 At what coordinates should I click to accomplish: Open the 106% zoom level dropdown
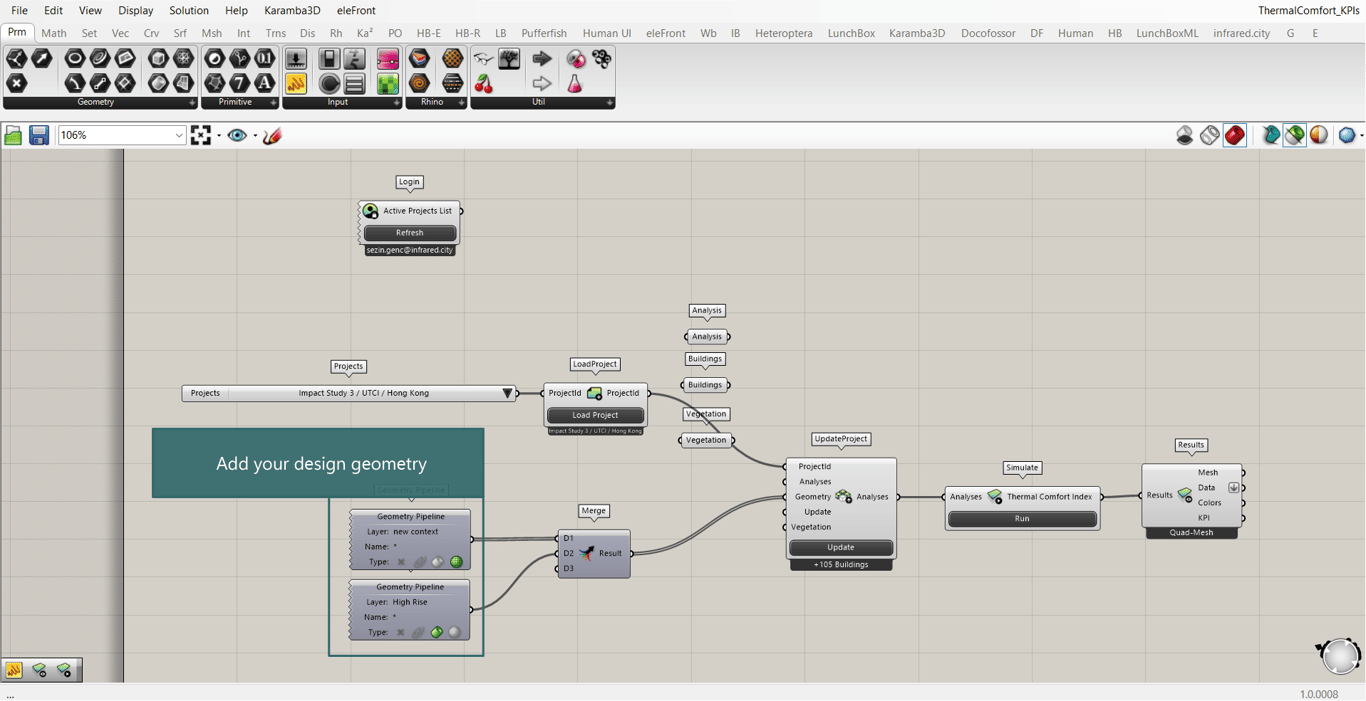tap(179, 135)
